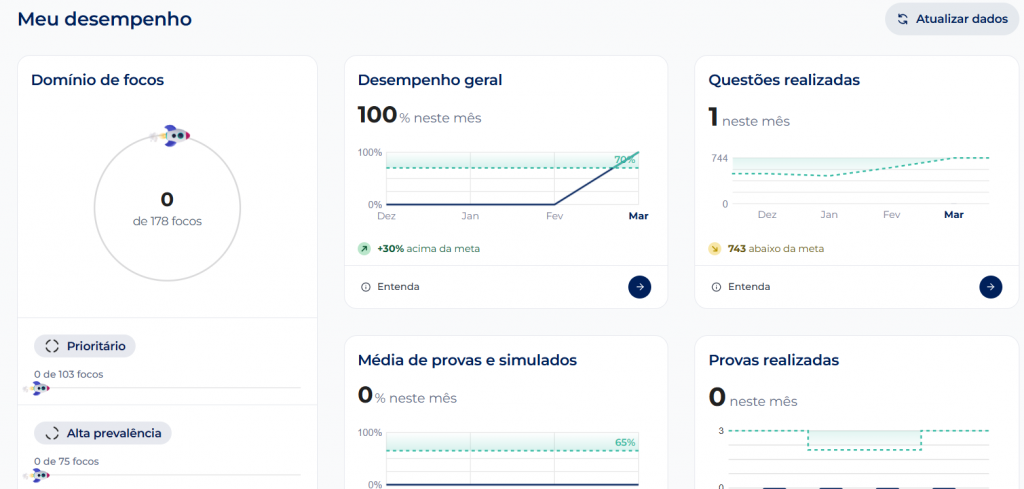Click rocket marker on the Prioritário progress bar

point(39,388)
